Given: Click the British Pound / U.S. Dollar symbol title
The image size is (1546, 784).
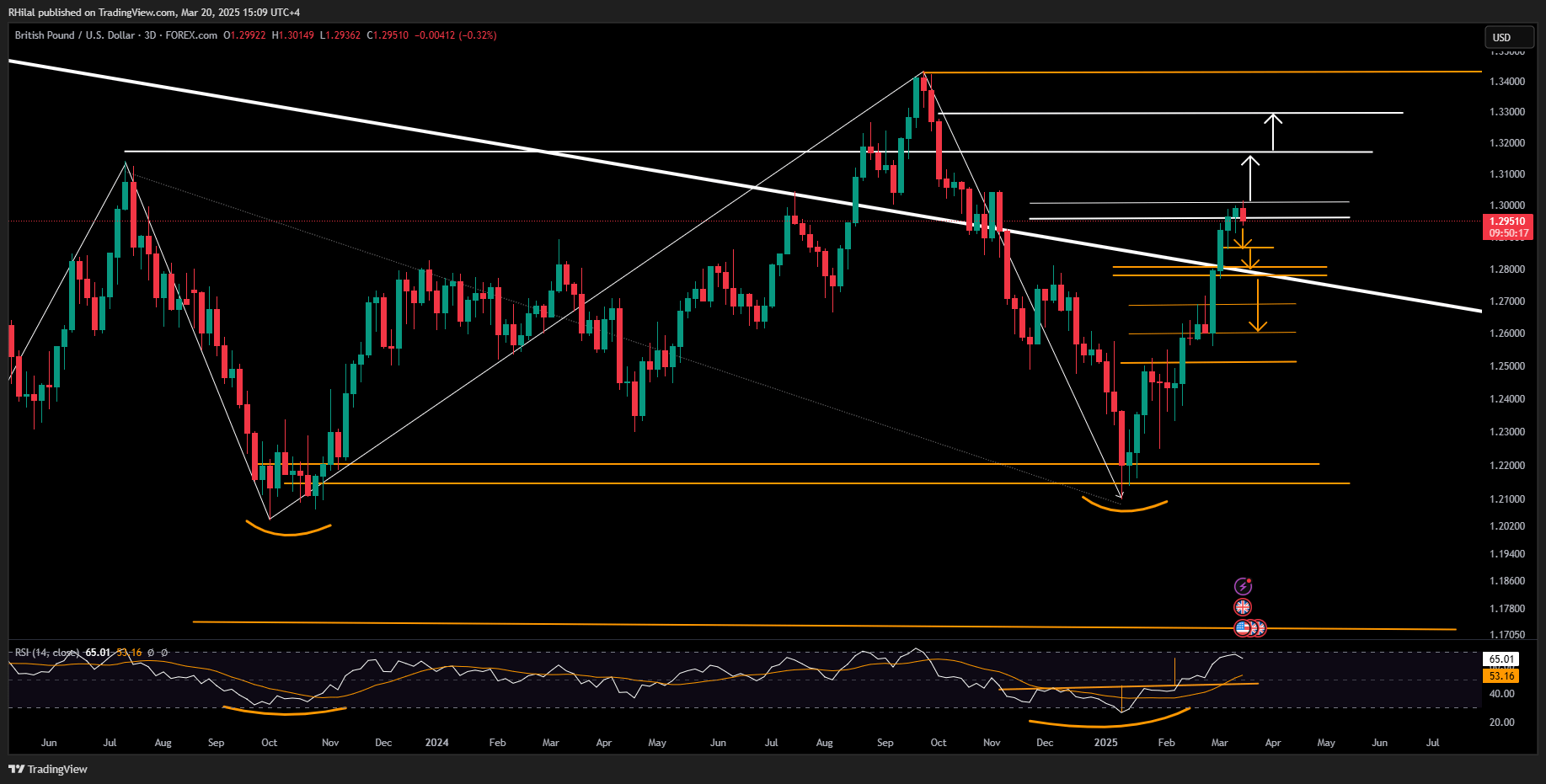Looking at the screenshot, I should pos(74,35).
